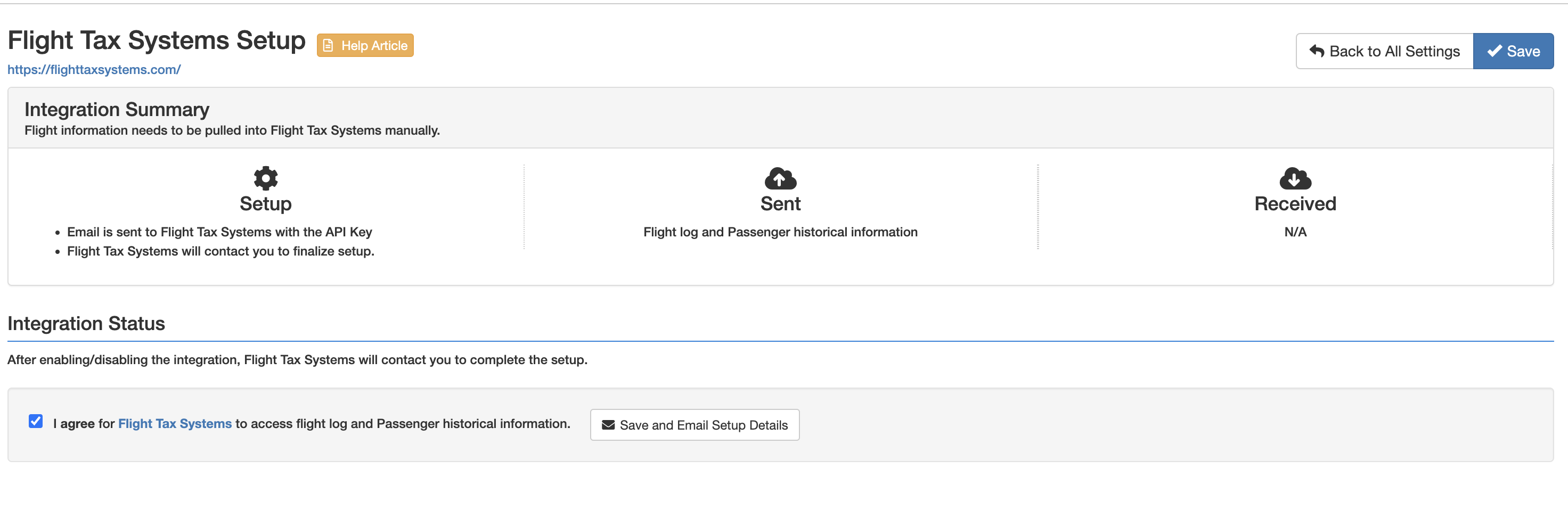Open the Help Article button

(365, 46)
